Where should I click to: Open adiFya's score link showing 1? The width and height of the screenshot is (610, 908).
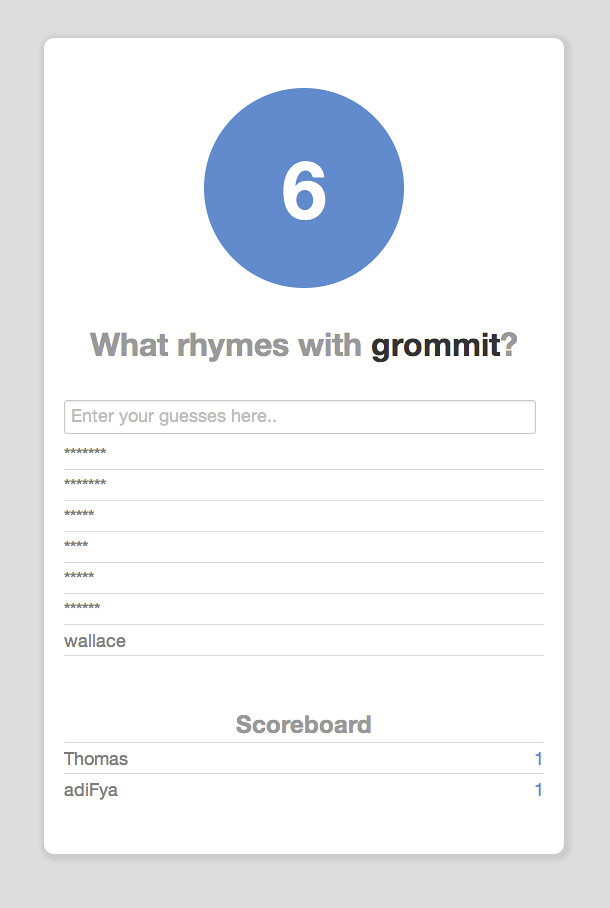538,789
